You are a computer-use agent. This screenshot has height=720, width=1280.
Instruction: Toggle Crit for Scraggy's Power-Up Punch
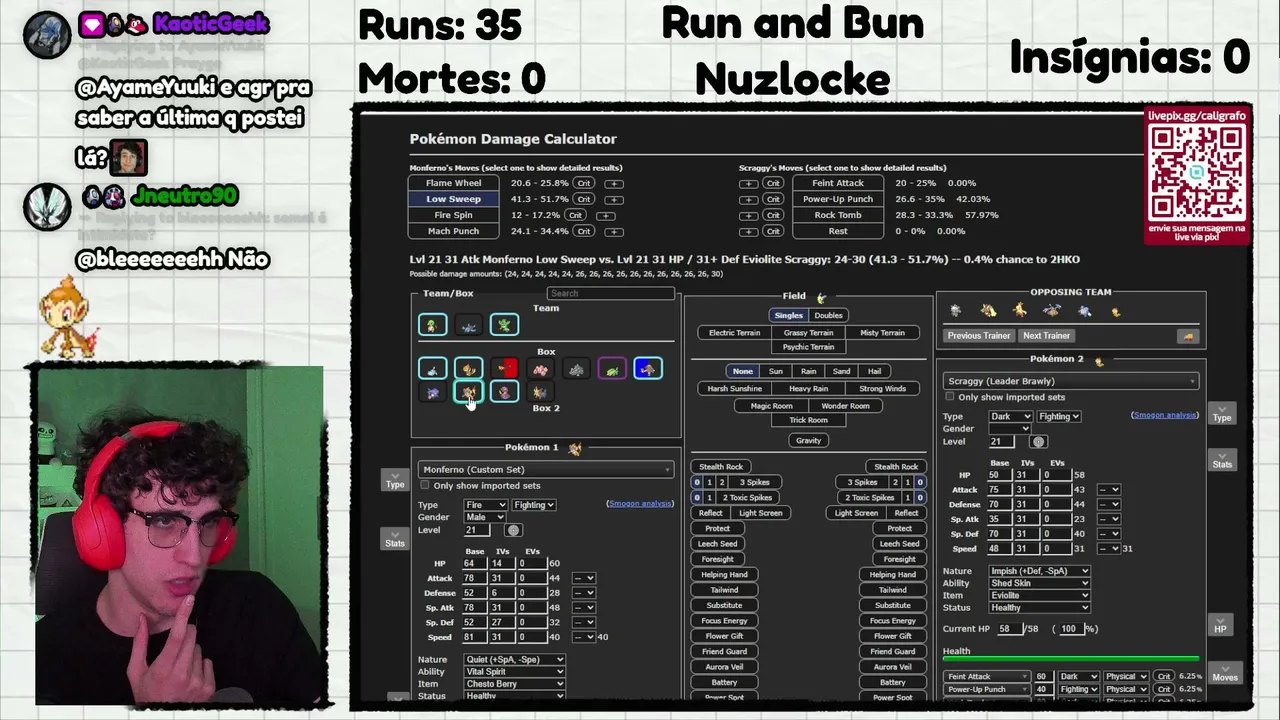(x=773, y=199)
